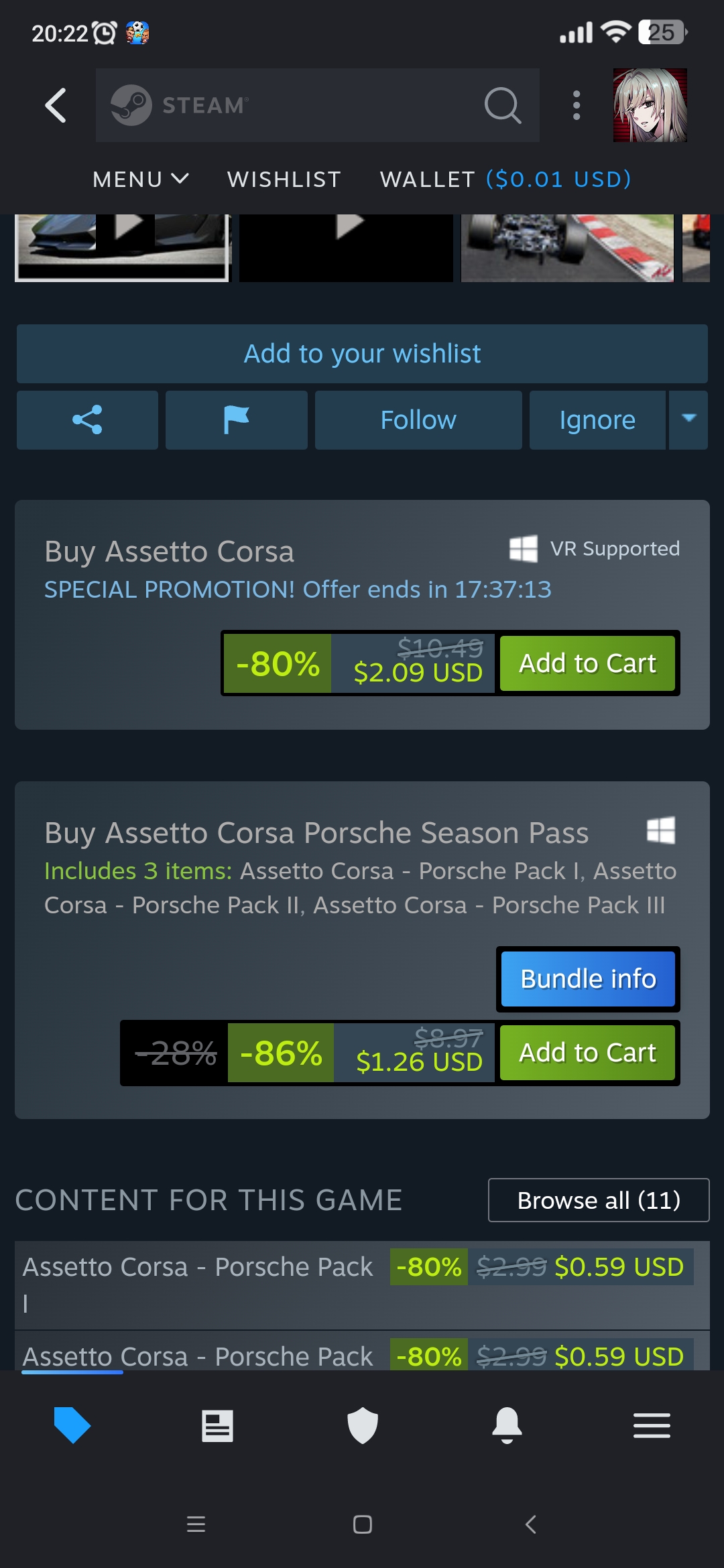The height and width of the screenshot is (1568, 724).
Task: Add Assetto Corsa $2.09 to cart
Action: coord(587,663)
